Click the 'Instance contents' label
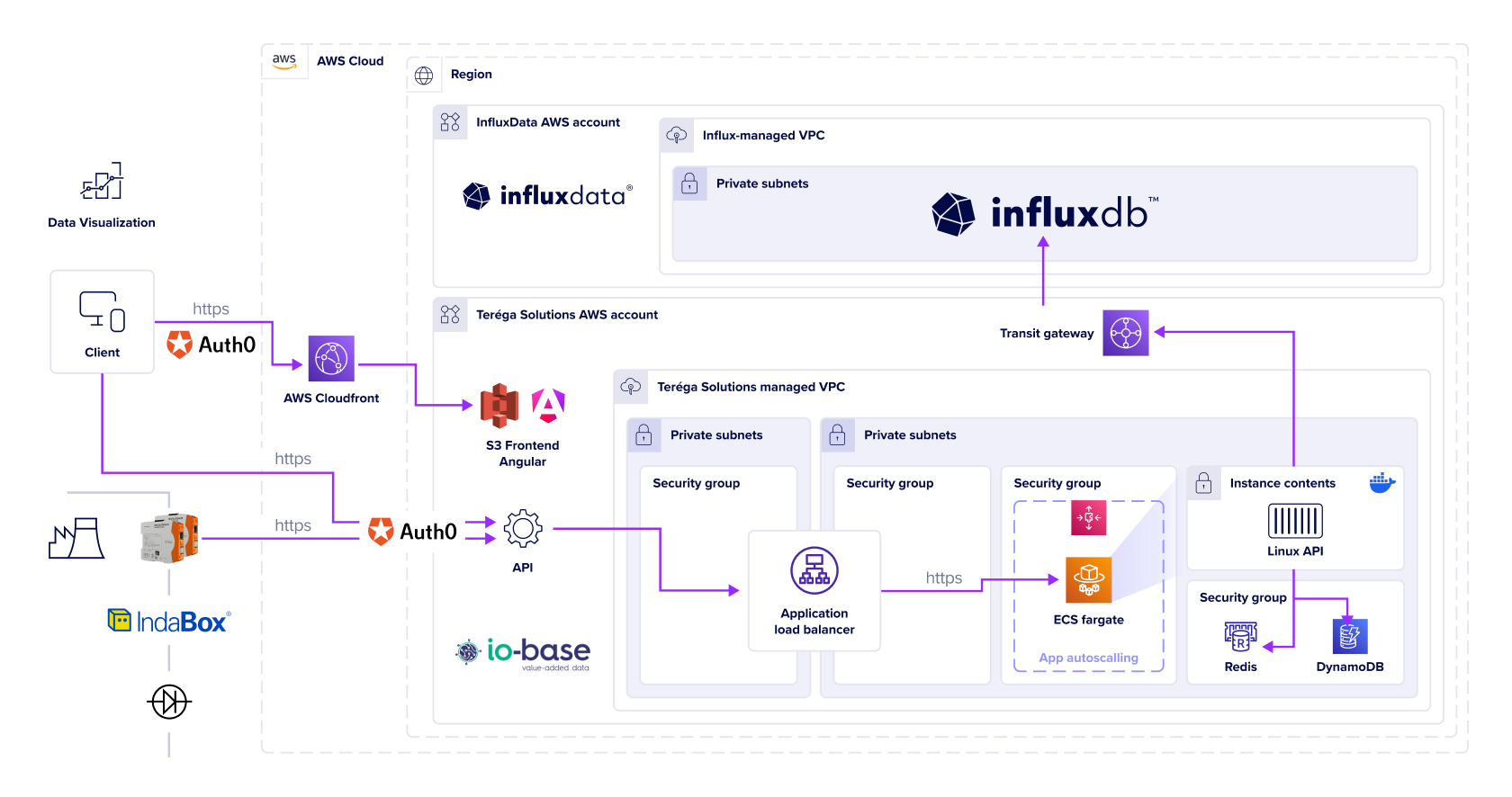This screenshot has height=797, width=1512. tap(1282, 483)
